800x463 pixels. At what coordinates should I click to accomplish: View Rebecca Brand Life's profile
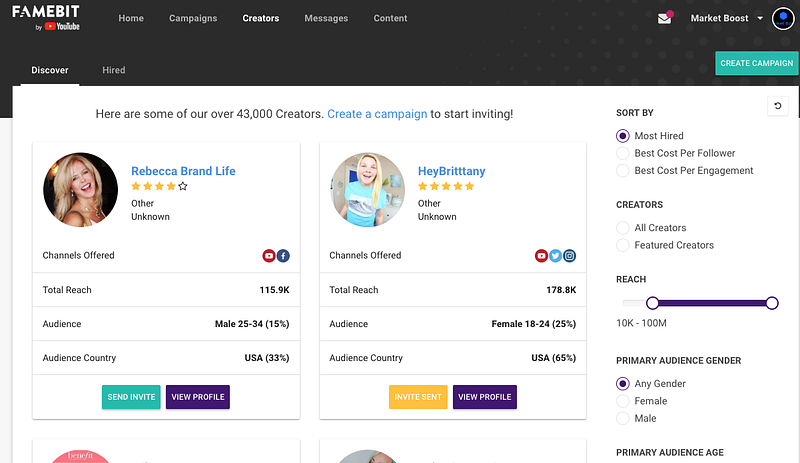198,397
